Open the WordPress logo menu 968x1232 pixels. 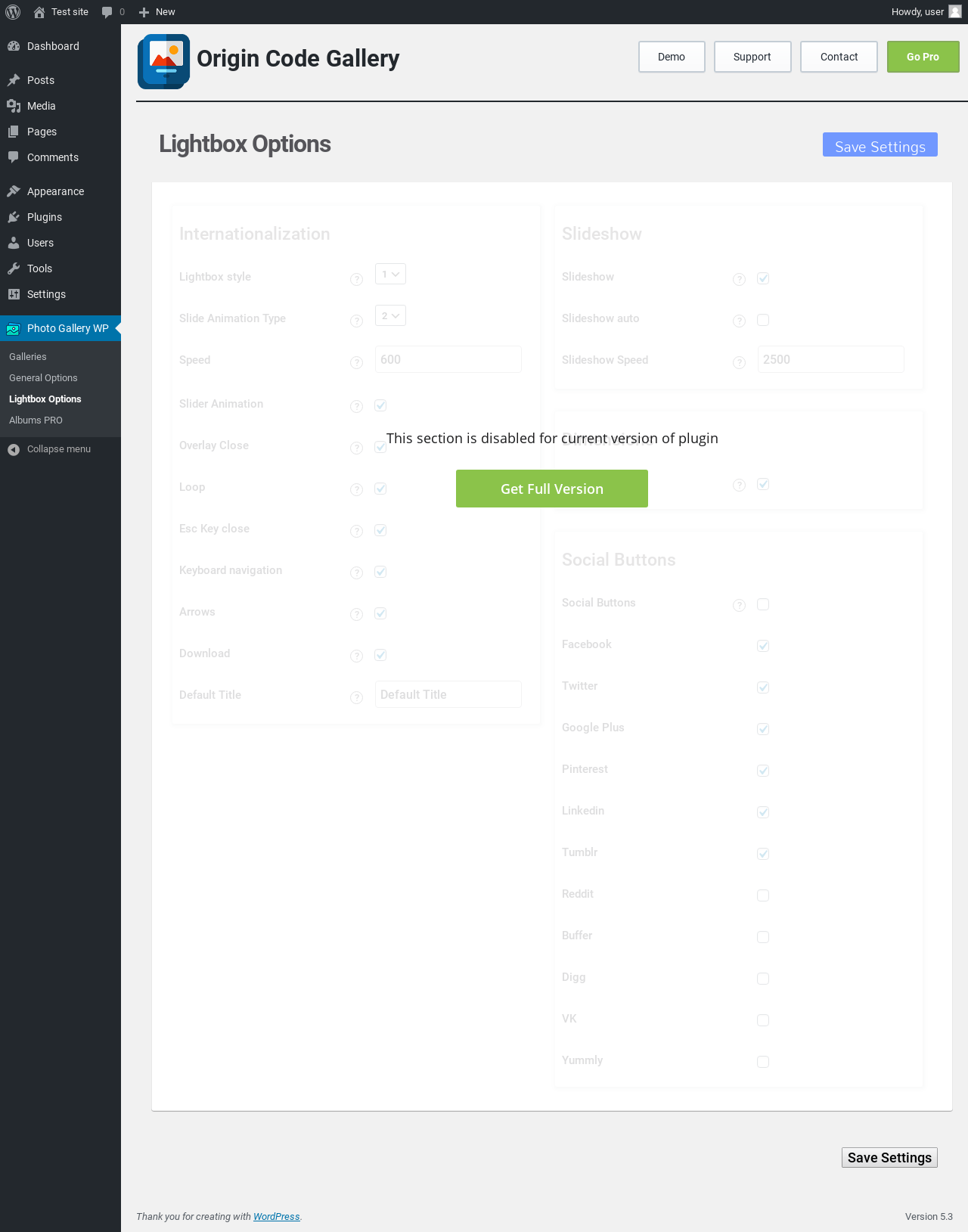tap(13, 12)
